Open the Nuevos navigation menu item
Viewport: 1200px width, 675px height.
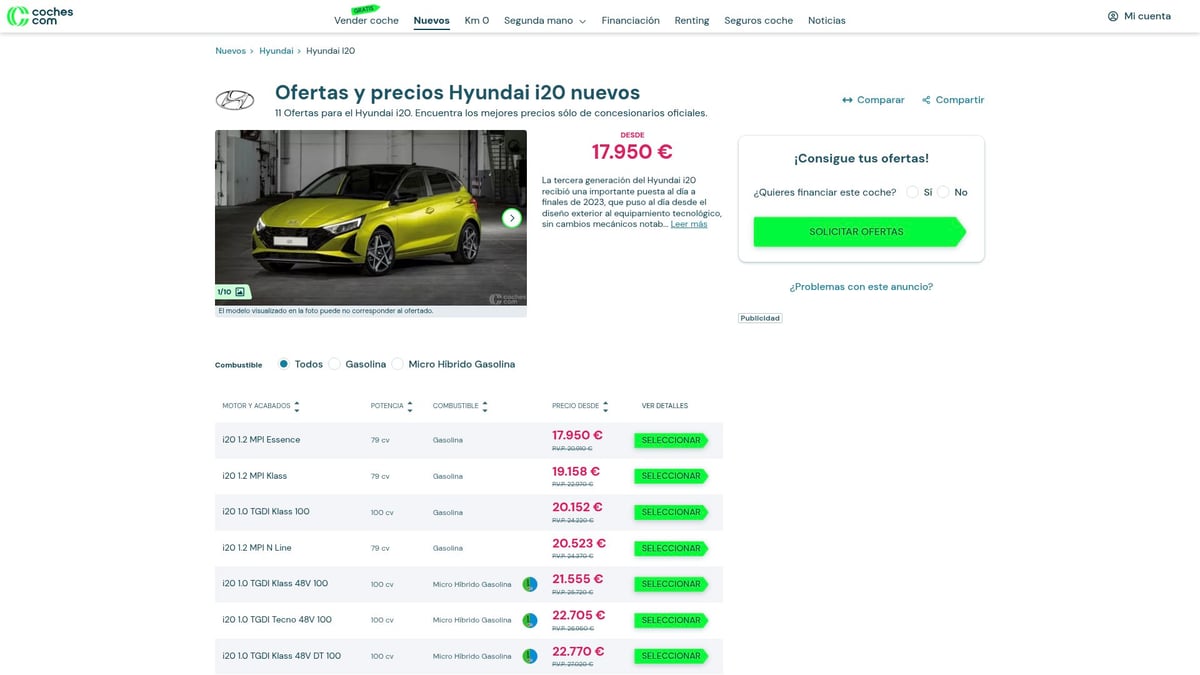point(431,19)
